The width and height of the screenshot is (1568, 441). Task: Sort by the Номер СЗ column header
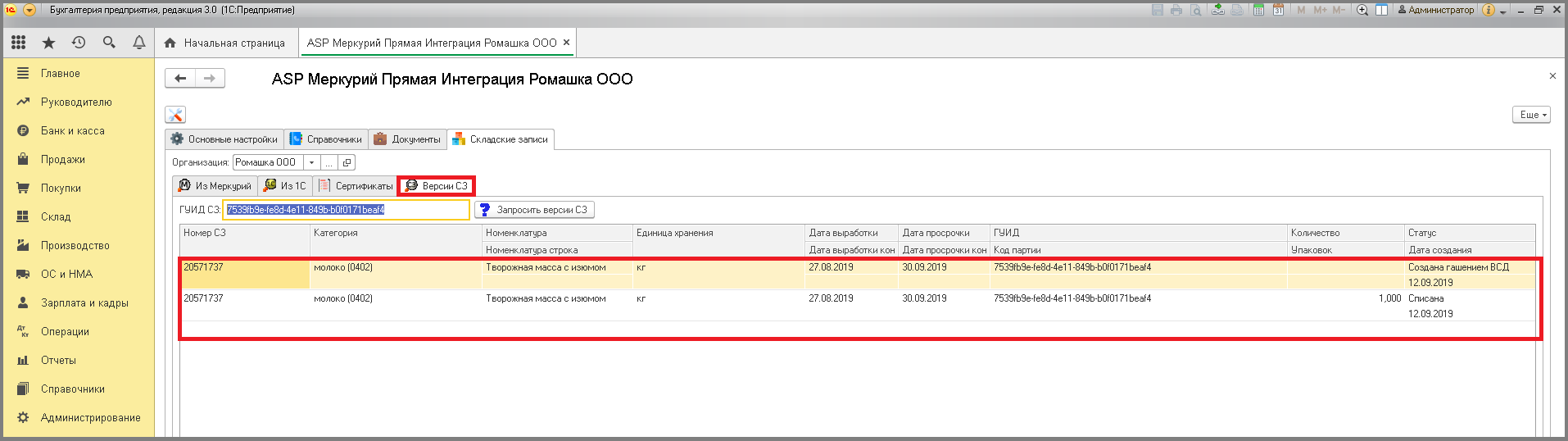point(245,233)
